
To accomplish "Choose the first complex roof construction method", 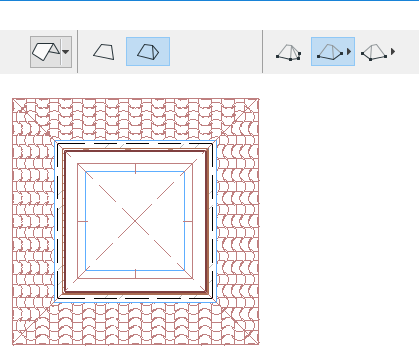I will pos(289,52).
